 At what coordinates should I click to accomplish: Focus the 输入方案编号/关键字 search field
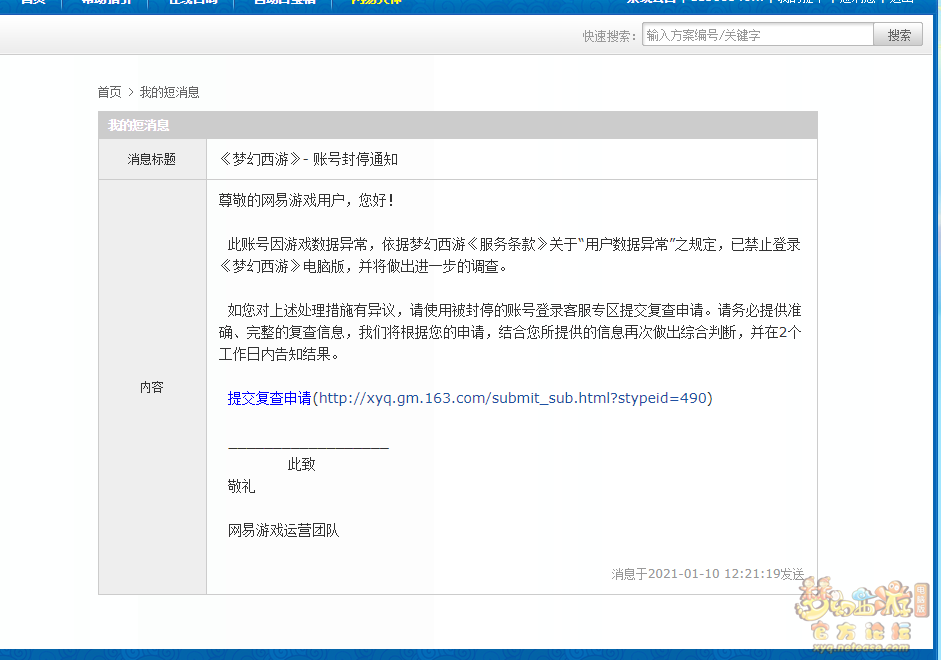coord(757,35)
